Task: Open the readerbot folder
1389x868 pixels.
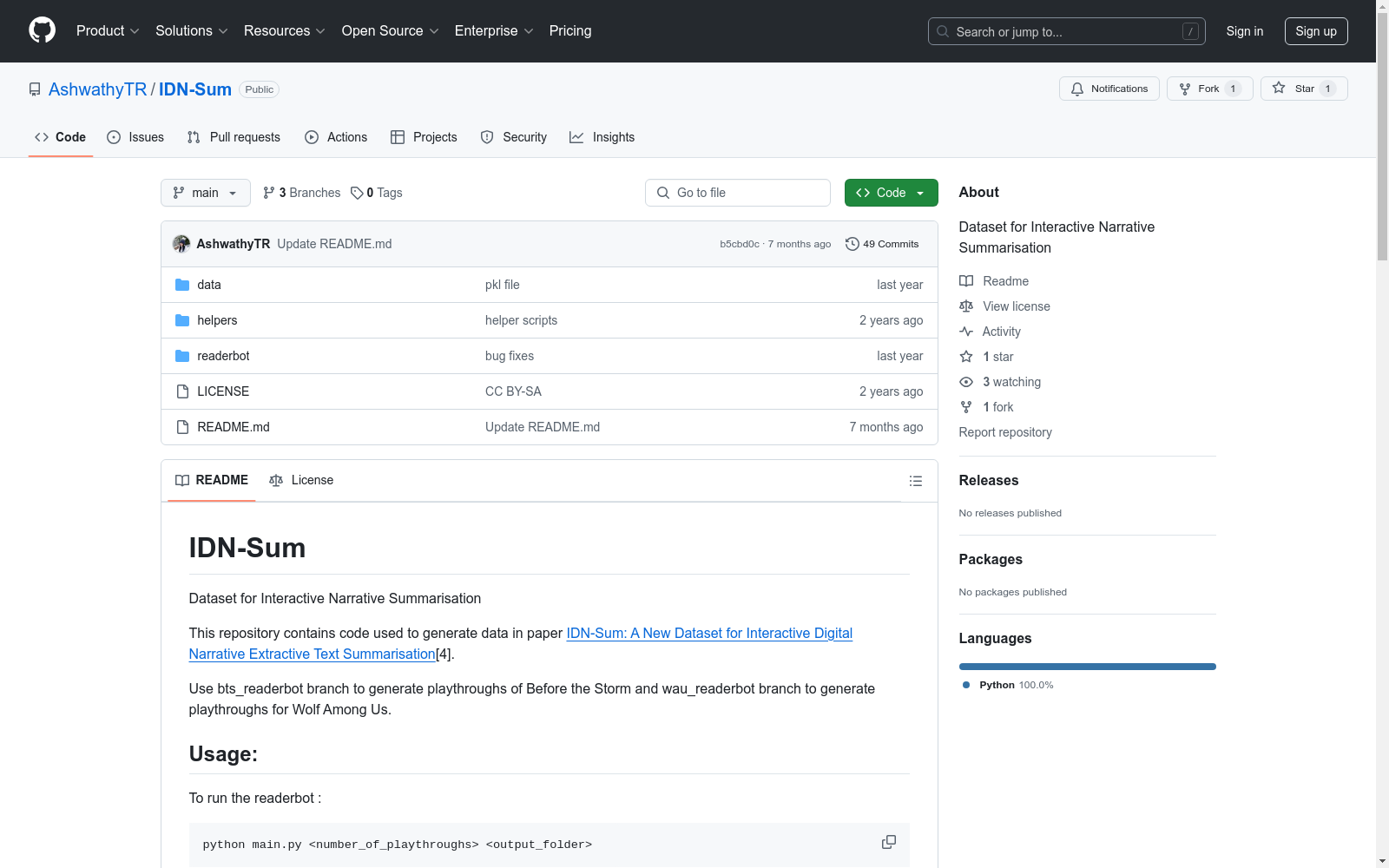Action: pyautogui.click(x=223, y=356)
